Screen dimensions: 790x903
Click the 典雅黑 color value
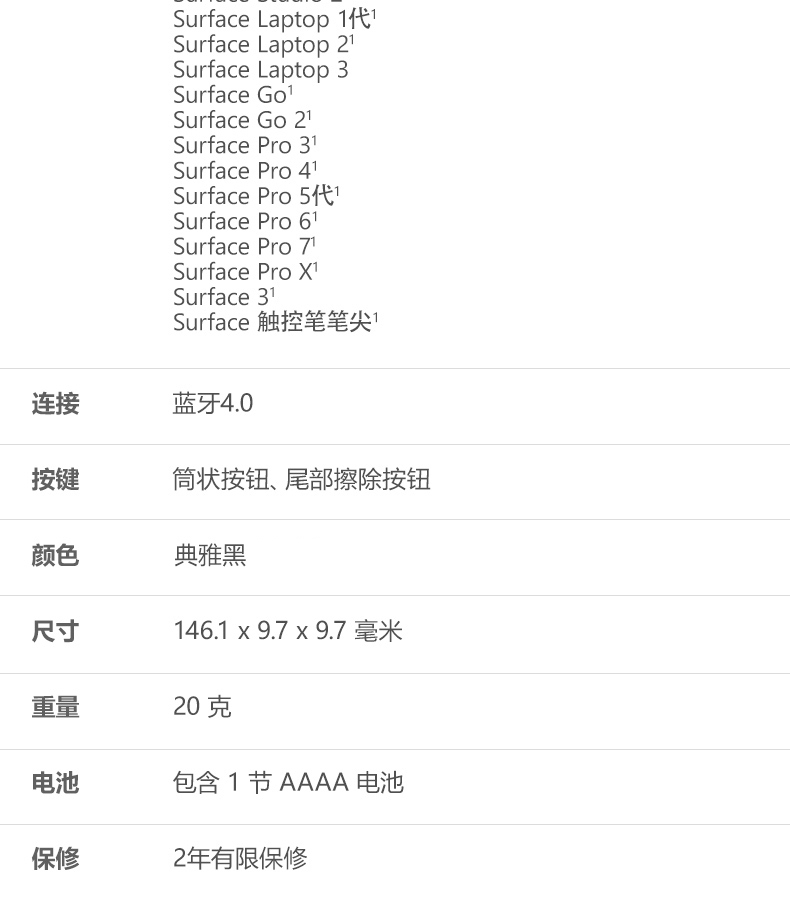(x=210, y=556)
